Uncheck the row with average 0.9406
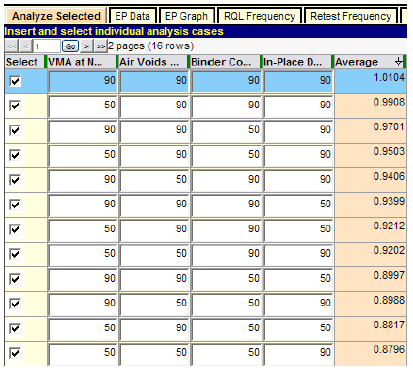 [x=15, y=180]
